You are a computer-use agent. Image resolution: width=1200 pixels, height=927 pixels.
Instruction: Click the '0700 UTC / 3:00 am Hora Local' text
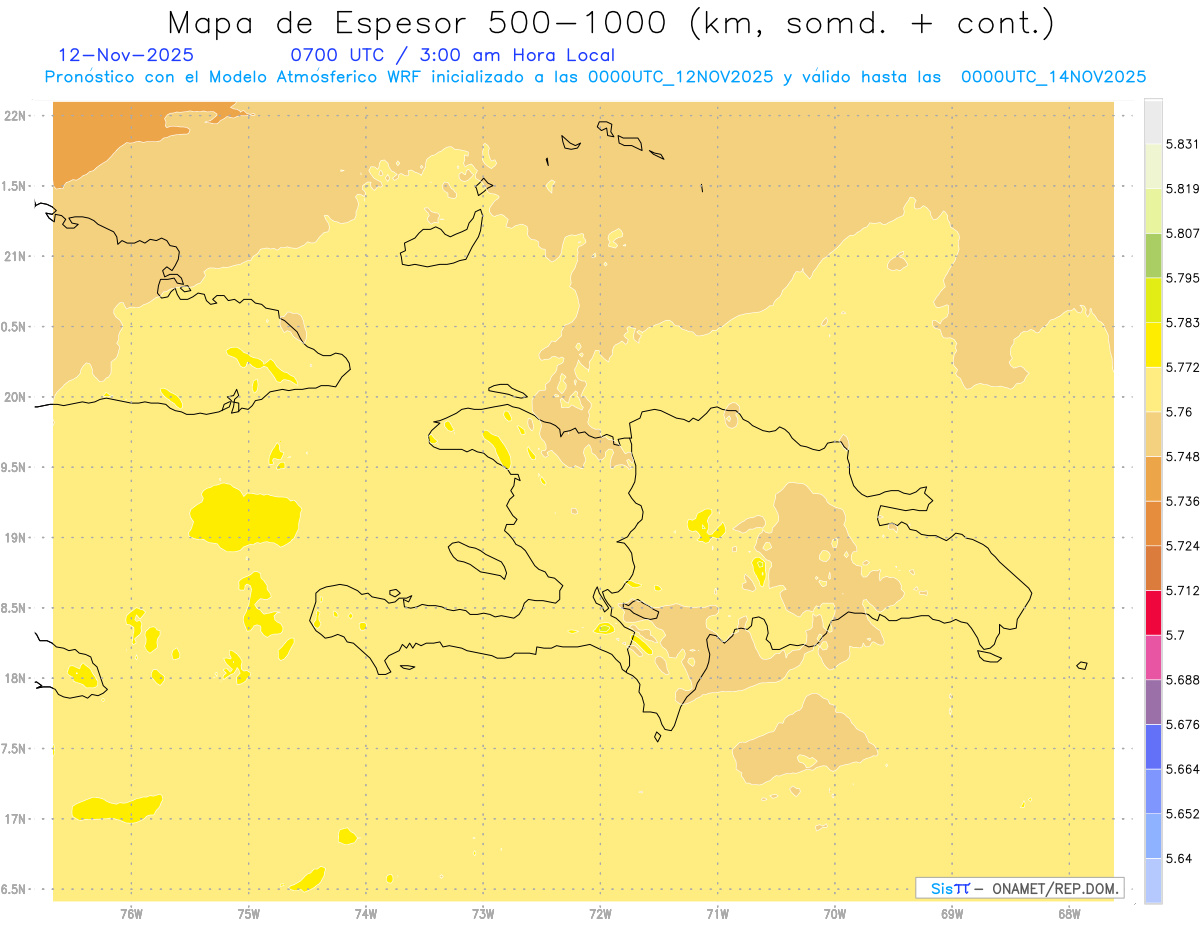coord(452,56)
